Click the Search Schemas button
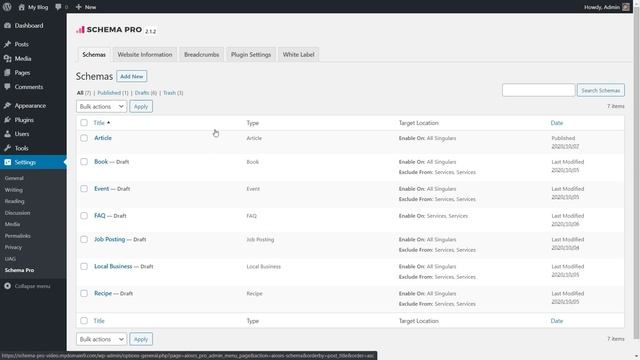This screenshot has width=640, height=360. coord(601,90)
